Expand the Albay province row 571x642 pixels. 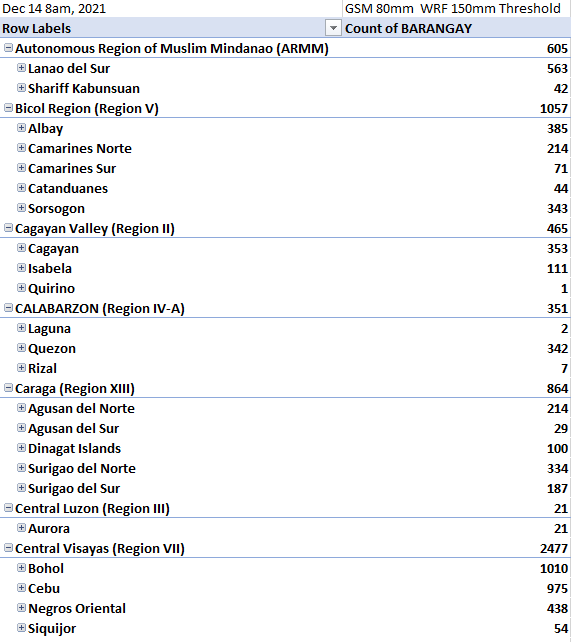click(x=21, y=128)
